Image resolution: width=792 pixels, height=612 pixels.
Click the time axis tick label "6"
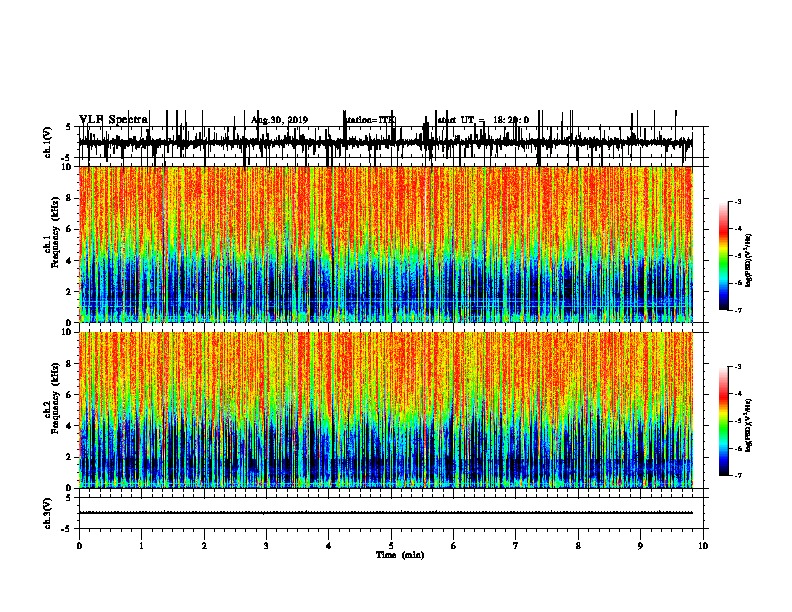(454, 546)
